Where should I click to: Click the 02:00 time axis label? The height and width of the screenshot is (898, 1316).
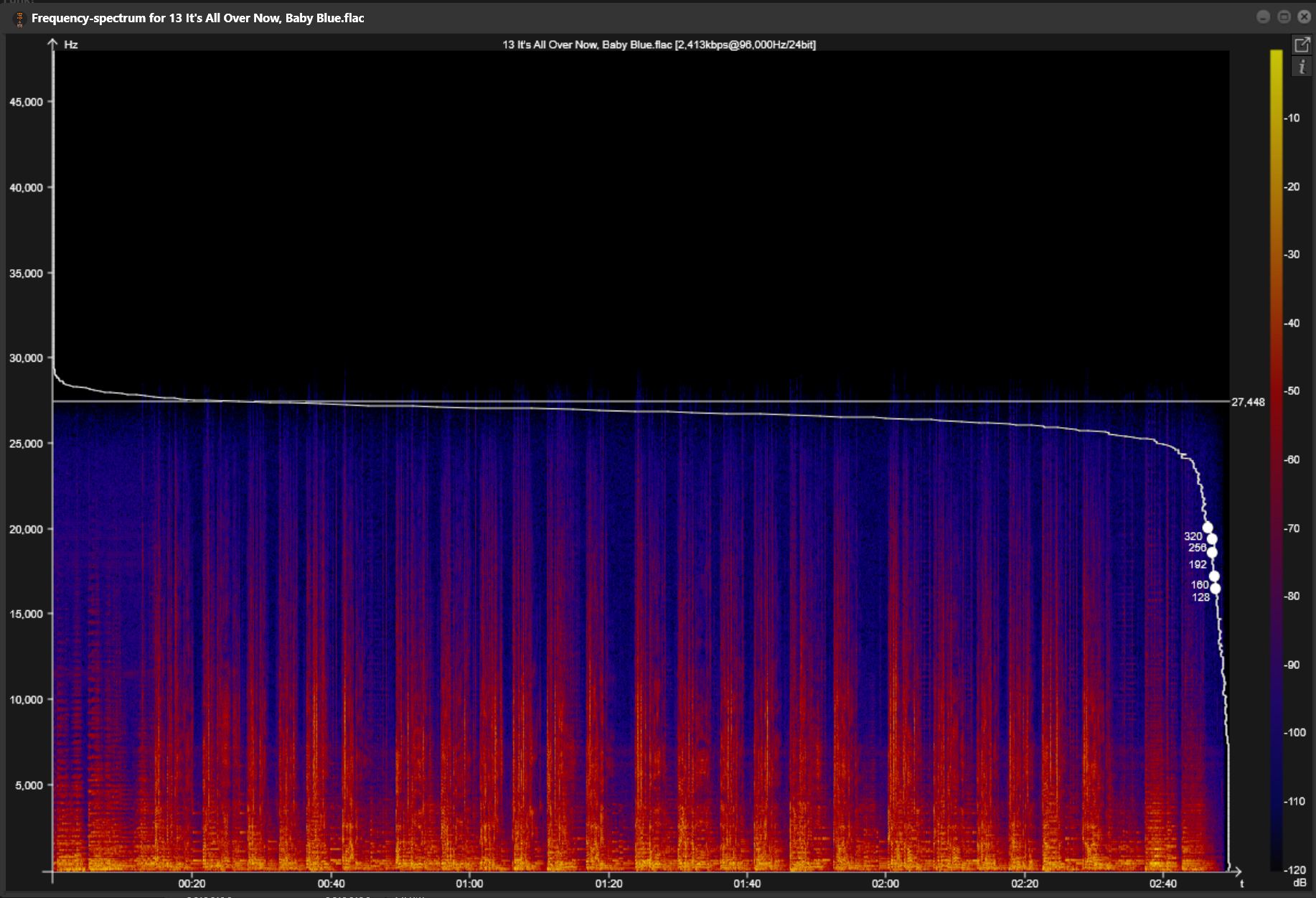point(885,884)
